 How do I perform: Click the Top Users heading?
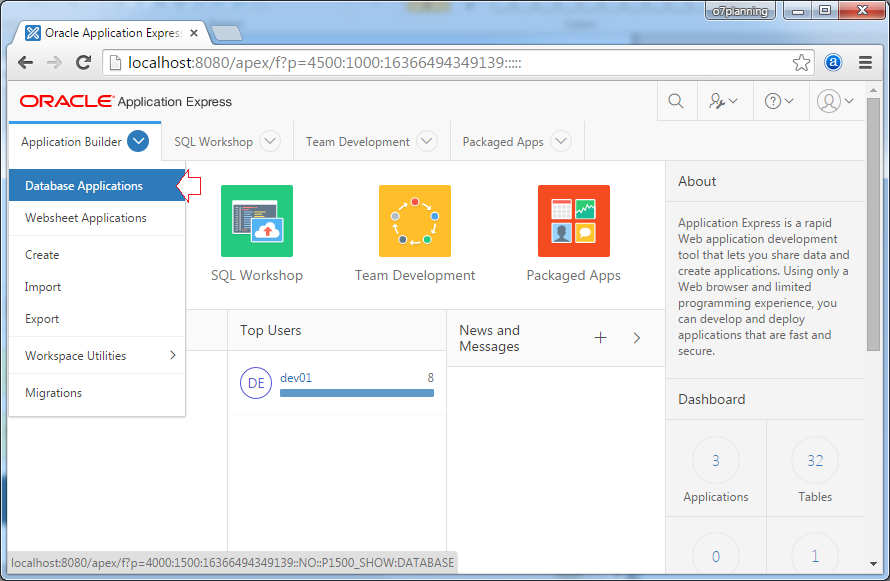[270, 330]
